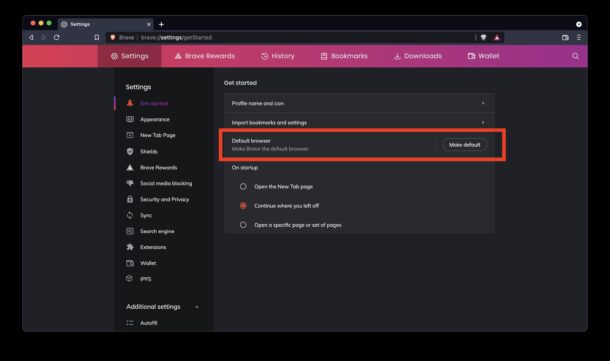The width and height of the screenshot is (610, 361).
Task: Select 'Open the New Tab page' radio option
Action: point(243,186)
